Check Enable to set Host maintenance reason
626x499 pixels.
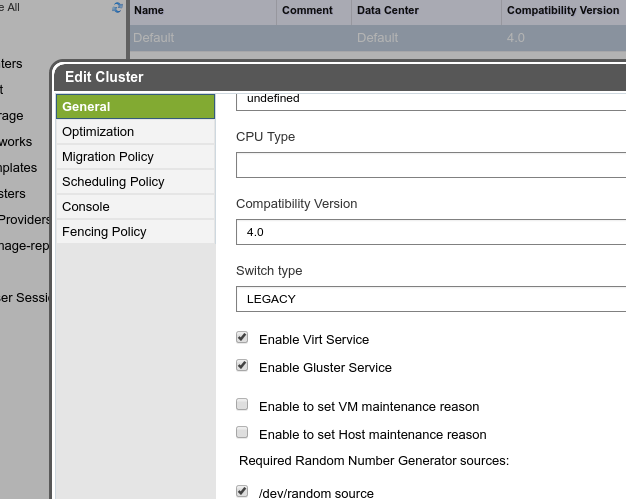click(x=242, y=433)
